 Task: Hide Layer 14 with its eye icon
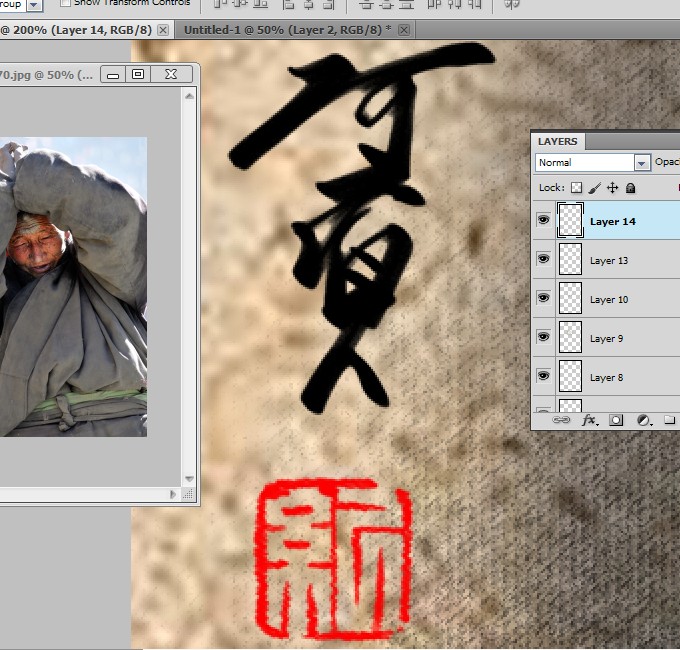coord(543,219)
